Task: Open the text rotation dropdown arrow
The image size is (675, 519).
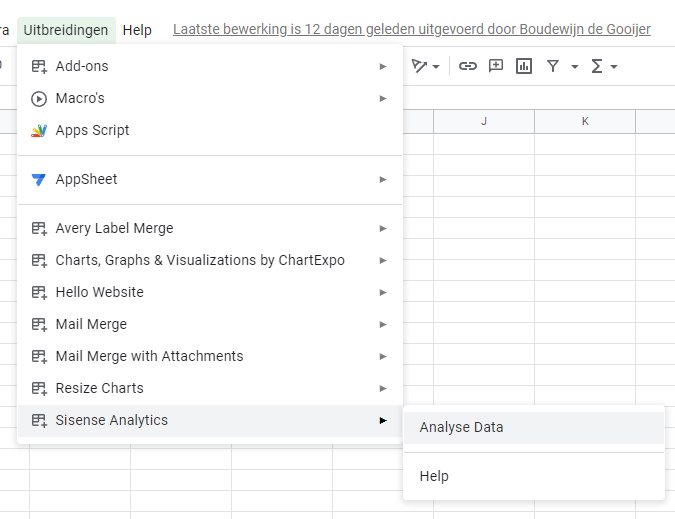Action: pyautogui.click(x=436, y=67)
